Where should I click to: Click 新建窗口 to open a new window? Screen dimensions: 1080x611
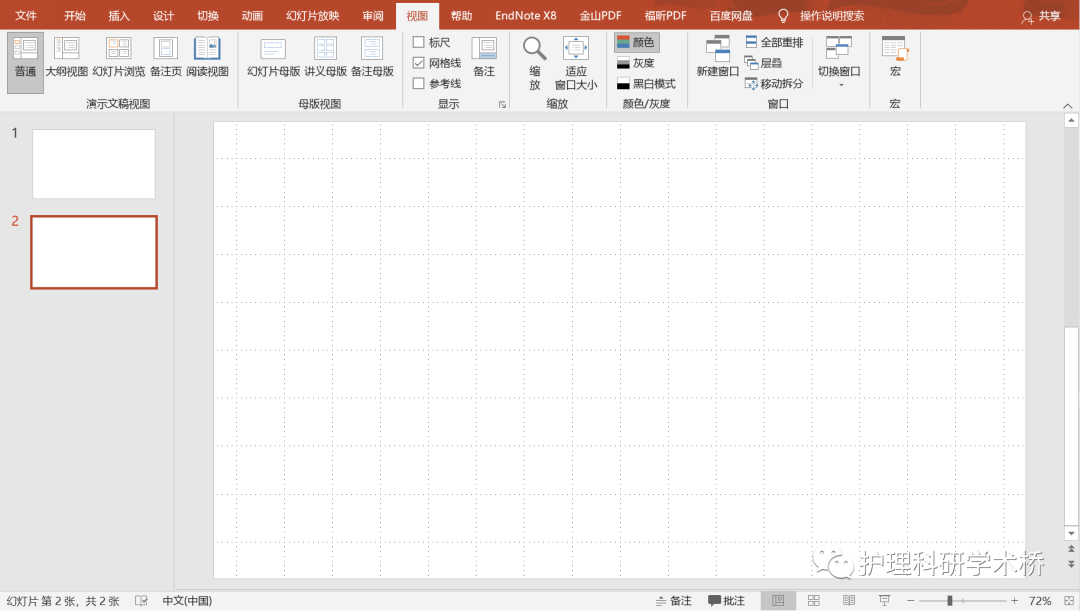coord(717,58)
